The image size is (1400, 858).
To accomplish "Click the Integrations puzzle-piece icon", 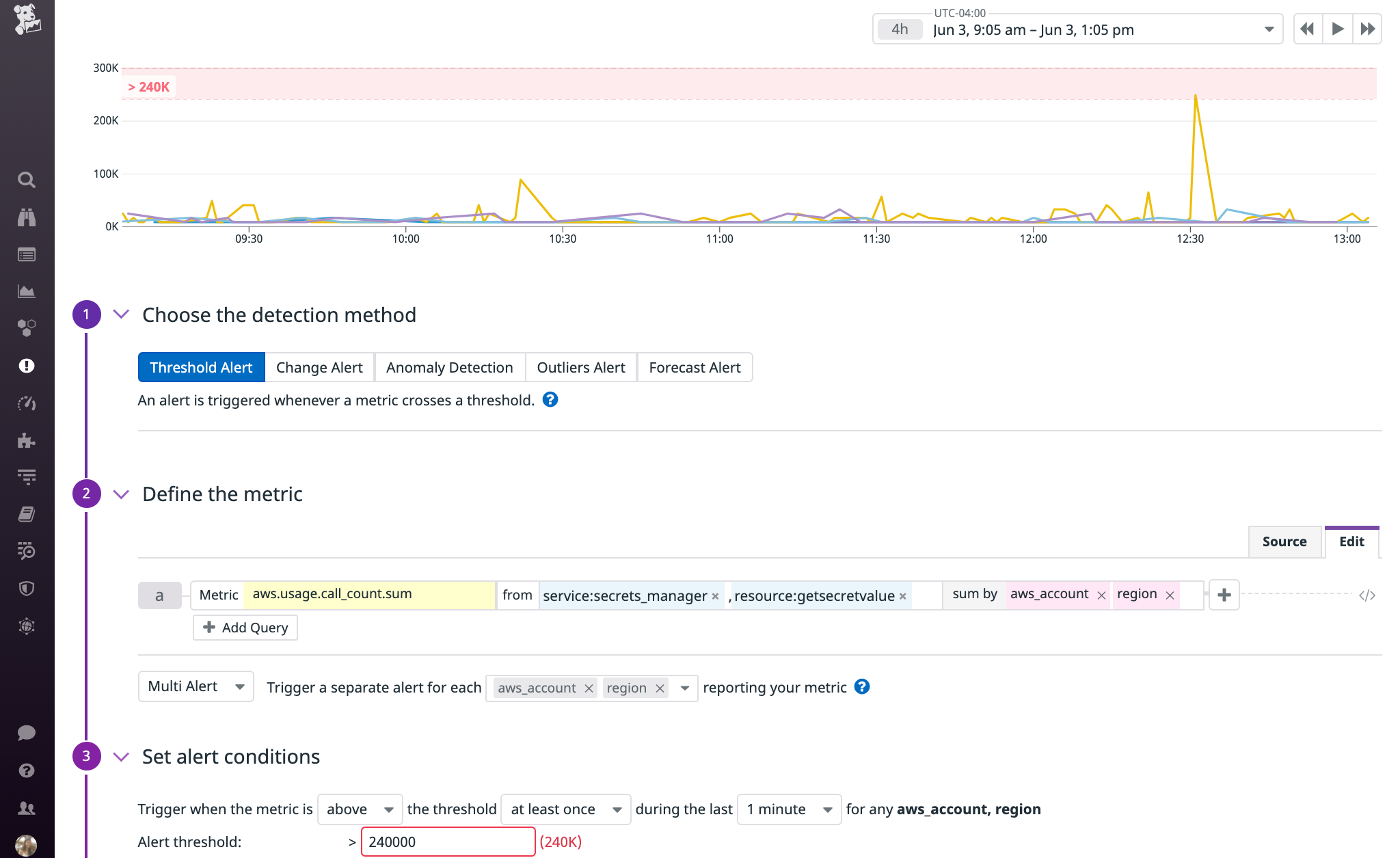I will click(27, 441).
